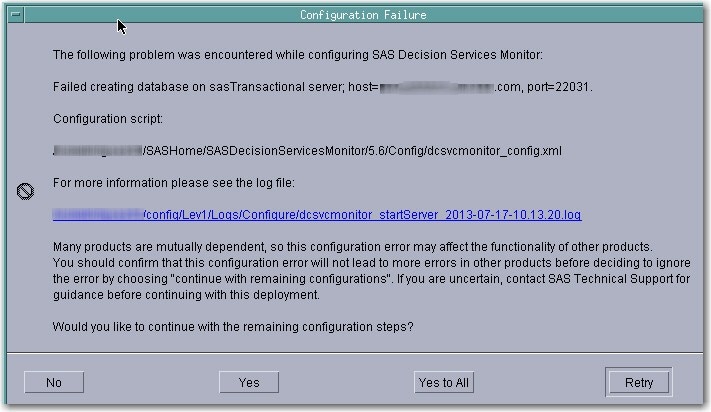Screen dimensions: 711x412
Task: Click the 'The following problem was encountered' text
Action: pos(160,55)
